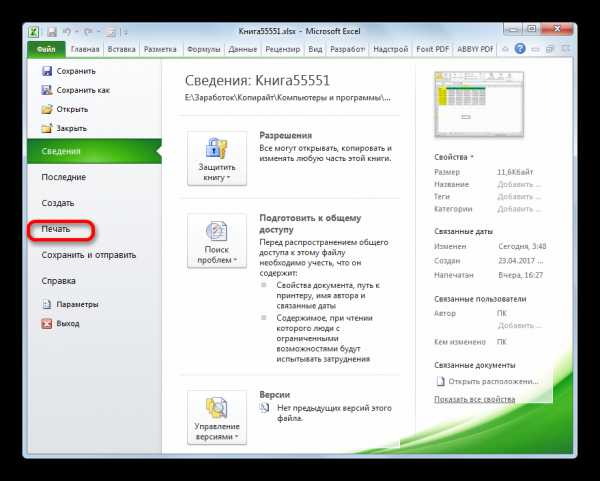Expand the Свойства dropdown arrow
600x481 pixels.
pos(472,157)
